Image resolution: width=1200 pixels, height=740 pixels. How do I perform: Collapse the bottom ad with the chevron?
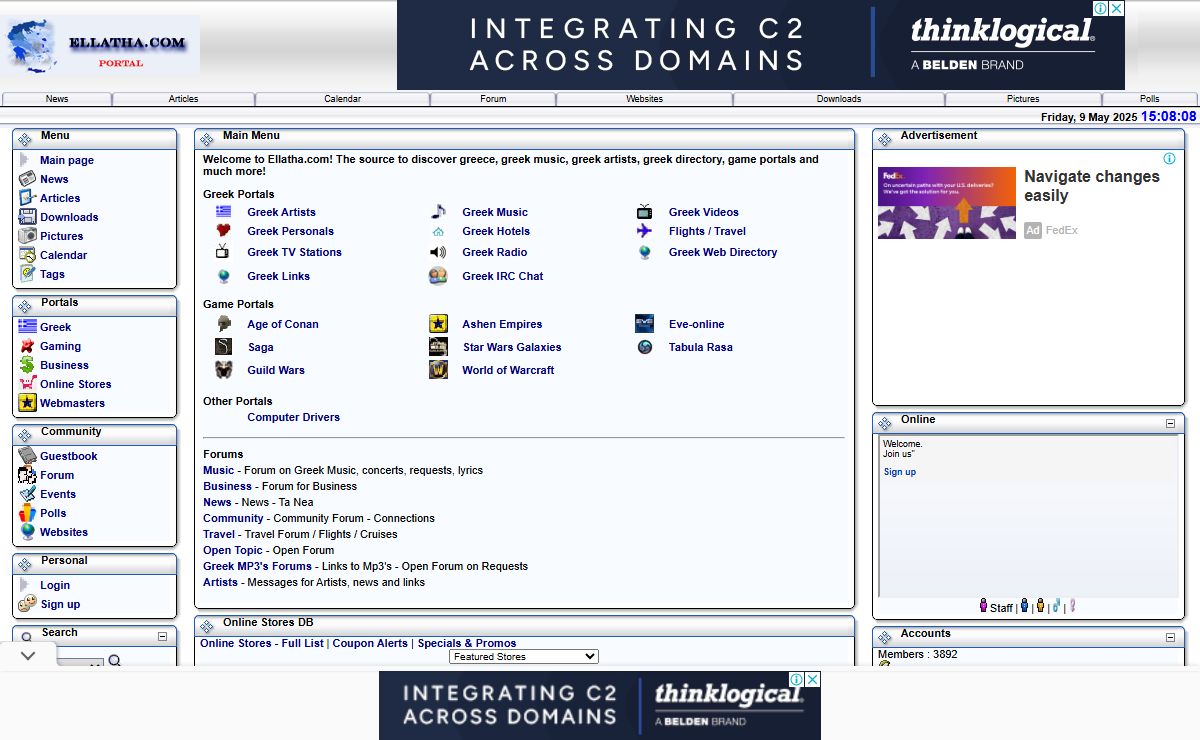click(28, 656)
